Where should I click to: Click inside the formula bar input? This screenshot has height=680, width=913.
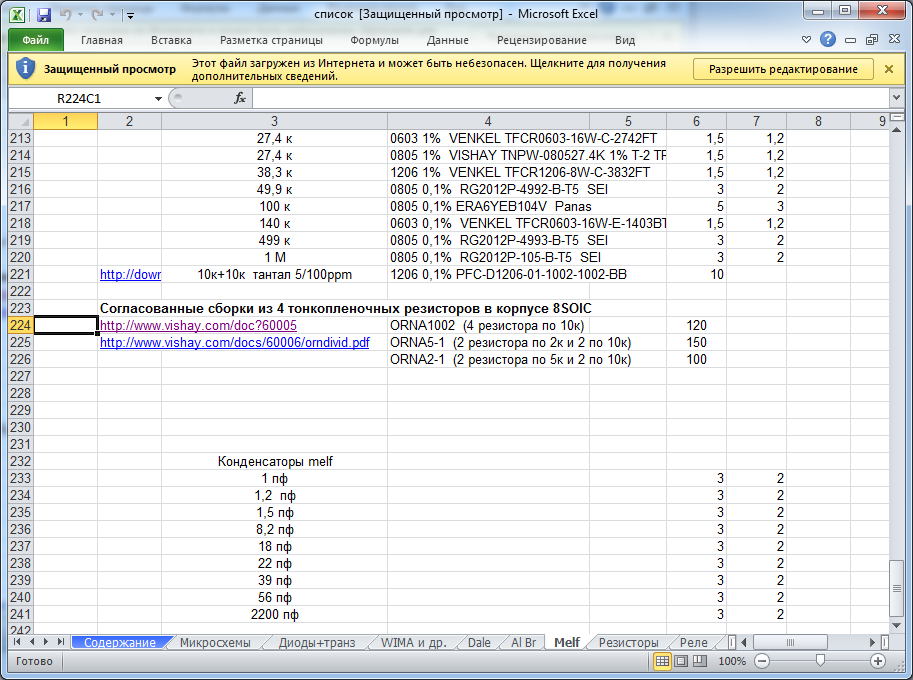click(571, 98)
